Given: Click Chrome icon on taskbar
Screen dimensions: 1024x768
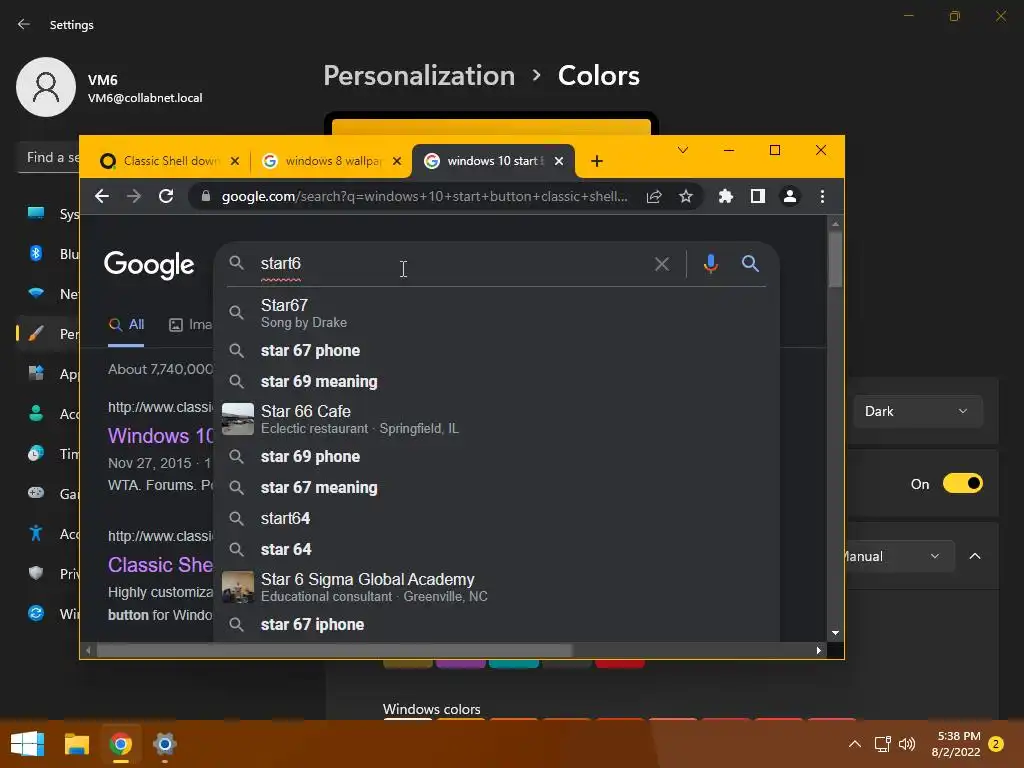Looking at the screenshot, I should pos(121,744).
